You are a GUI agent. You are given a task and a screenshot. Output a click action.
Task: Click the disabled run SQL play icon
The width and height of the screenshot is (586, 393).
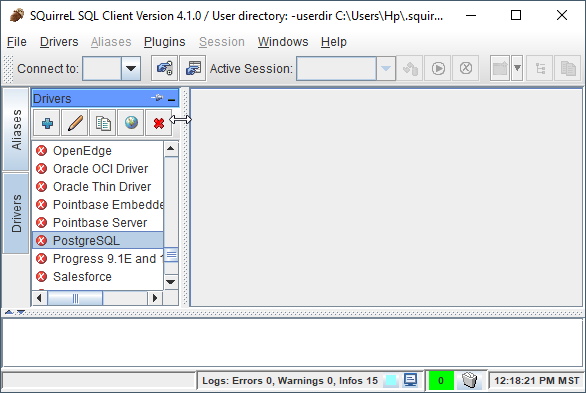438,68
